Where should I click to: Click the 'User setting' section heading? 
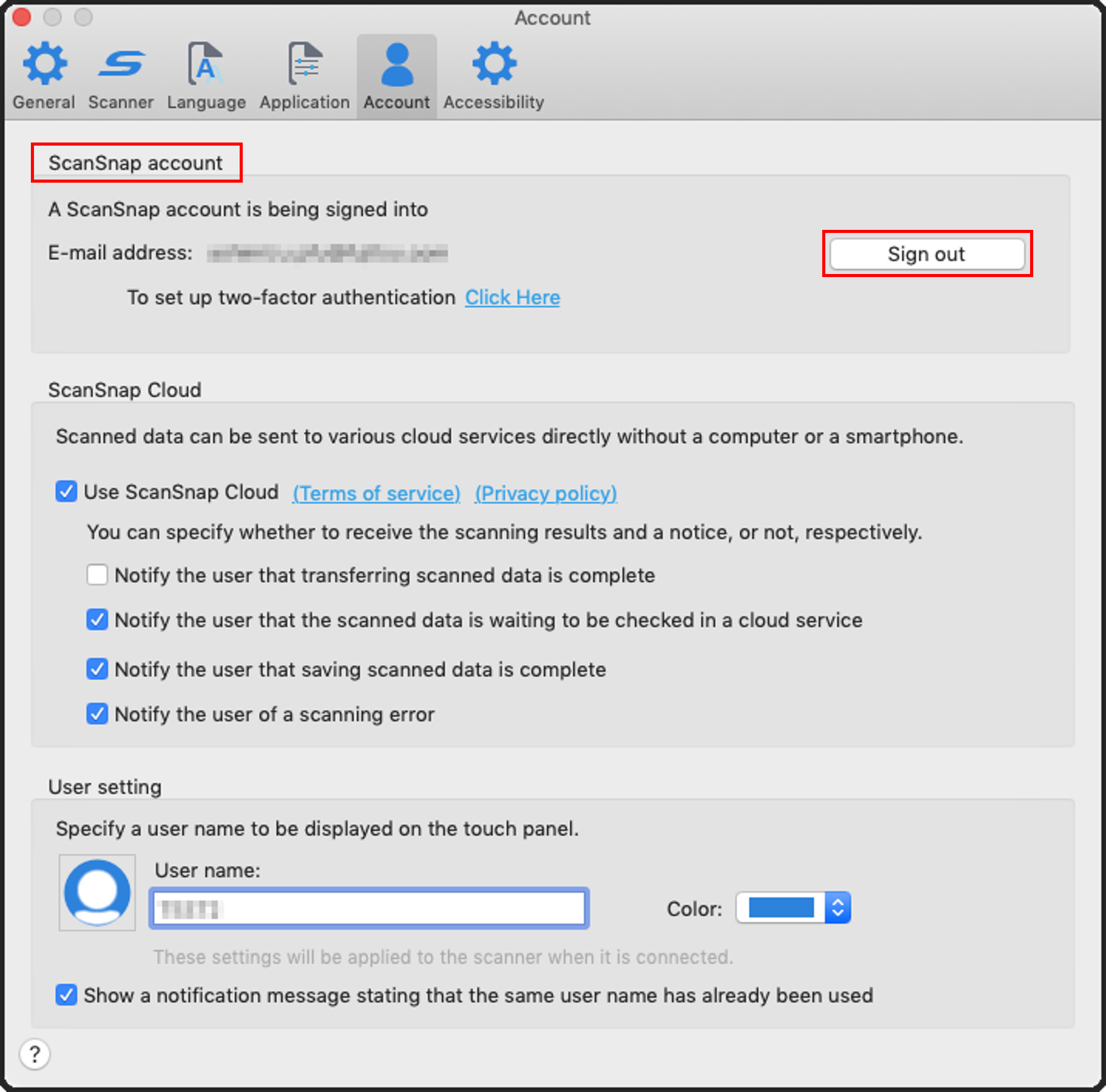coord(105,787)
